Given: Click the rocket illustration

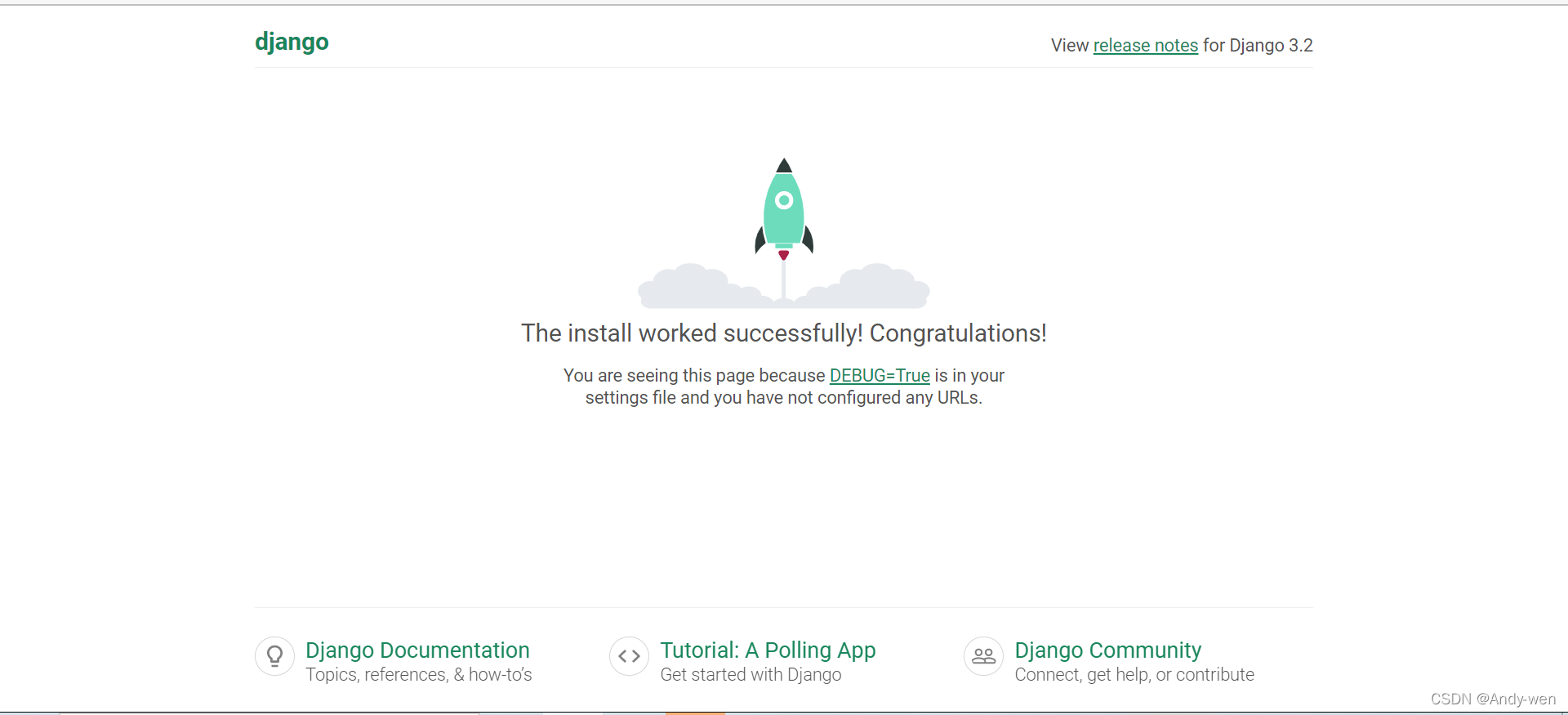Looking at the screenshot, I should 784,233.
